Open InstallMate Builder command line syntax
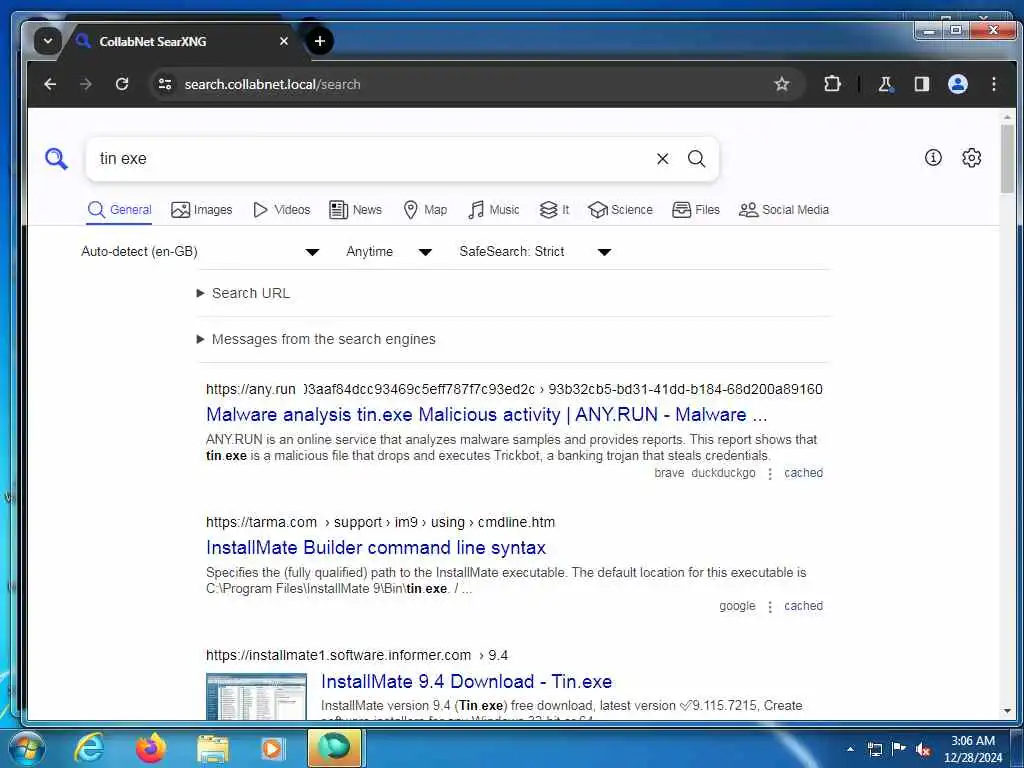Screen dimensions: 1024x768 [x=376, y=548]
